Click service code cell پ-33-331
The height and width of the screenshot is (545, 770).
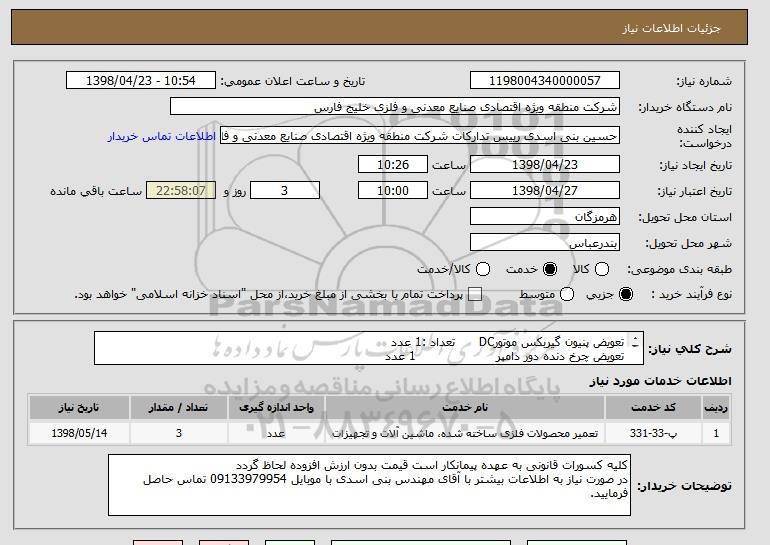(653, 433)
